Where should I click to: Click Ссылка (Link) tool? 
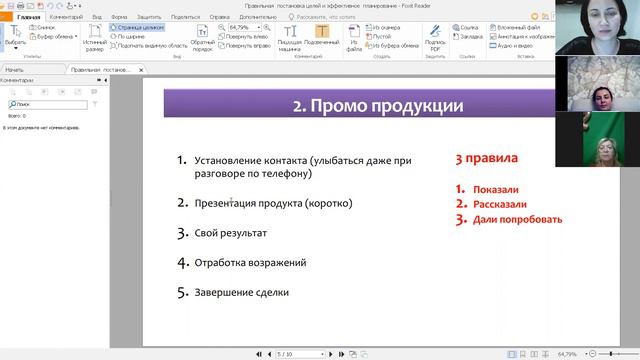point(465,27)
